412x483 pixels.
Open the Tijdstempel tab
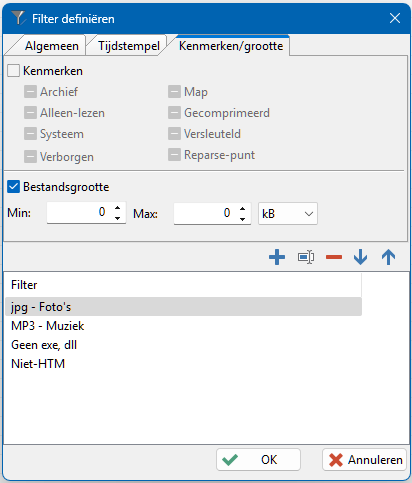tap(129, 46)
